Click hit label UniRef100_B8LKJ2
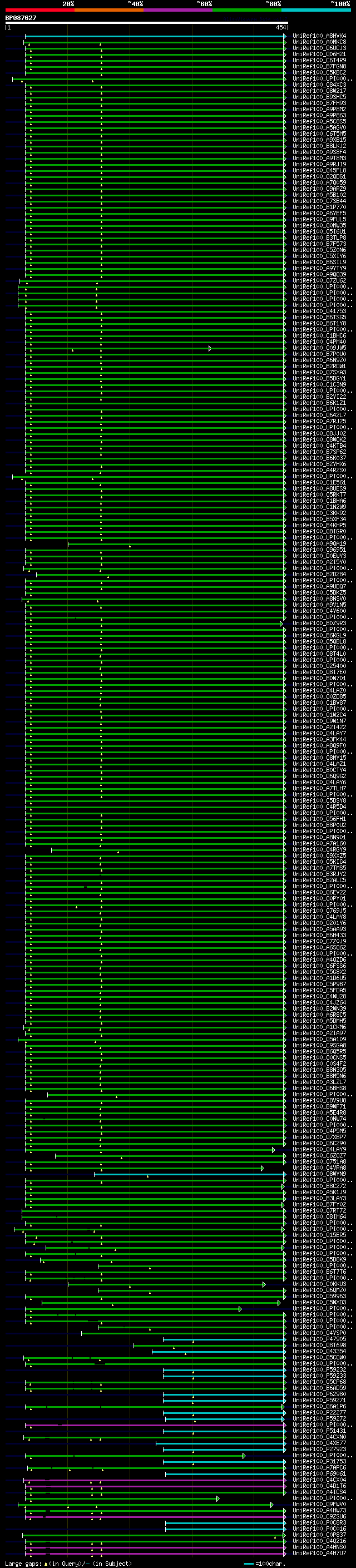 coord(319,146)
